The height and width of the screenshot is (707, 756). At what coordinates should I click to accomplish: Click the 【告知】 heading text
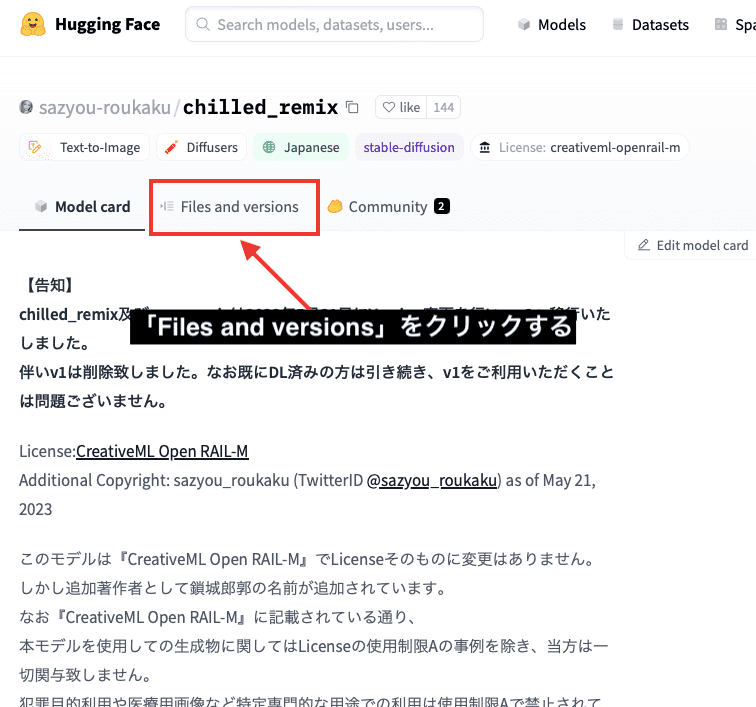(49, 285)
